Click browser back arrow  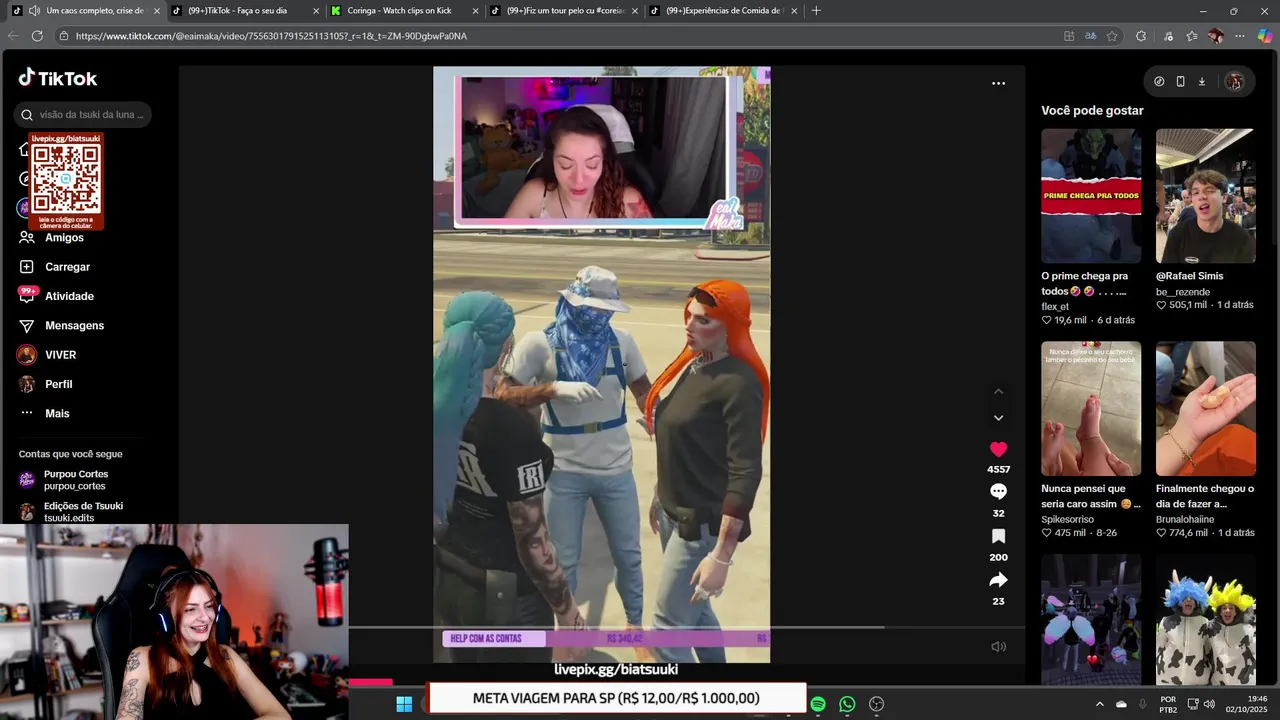13,36
